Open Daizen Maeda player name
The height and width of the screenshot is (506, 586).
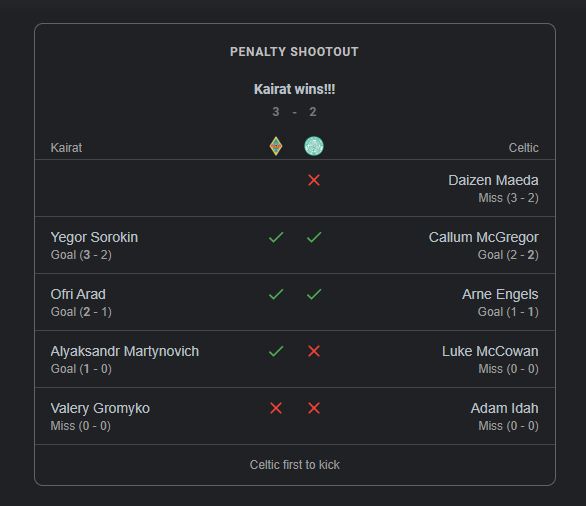(493, 181)
